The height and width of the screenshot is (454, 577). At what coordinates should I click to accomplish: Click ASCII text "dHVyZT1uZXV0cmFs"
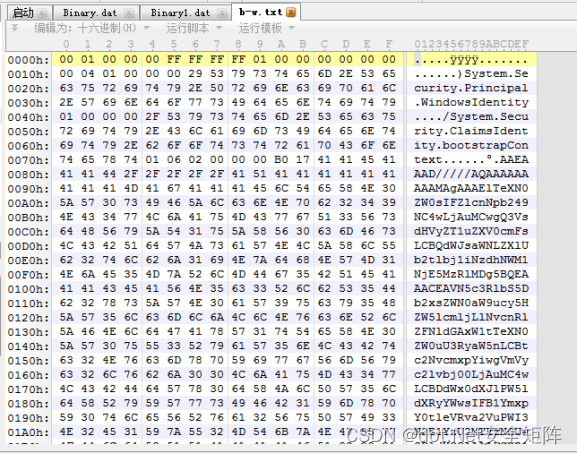pos(471,231)
